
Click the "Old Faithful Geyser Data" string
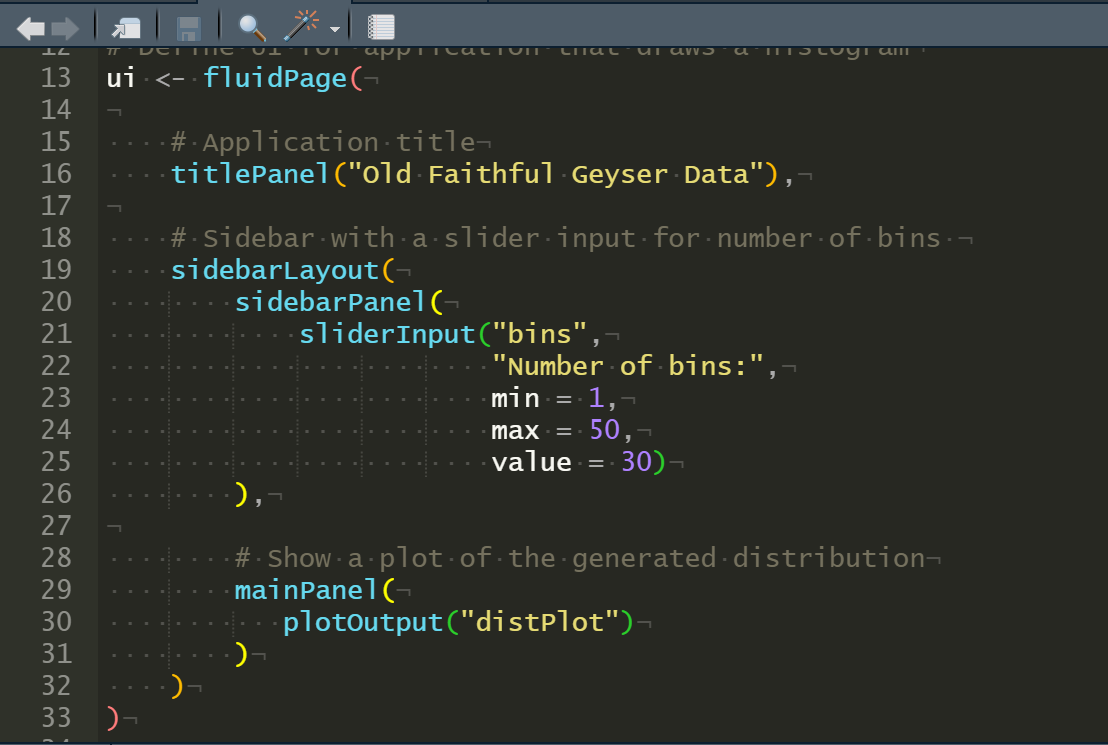tap(556, 174)
